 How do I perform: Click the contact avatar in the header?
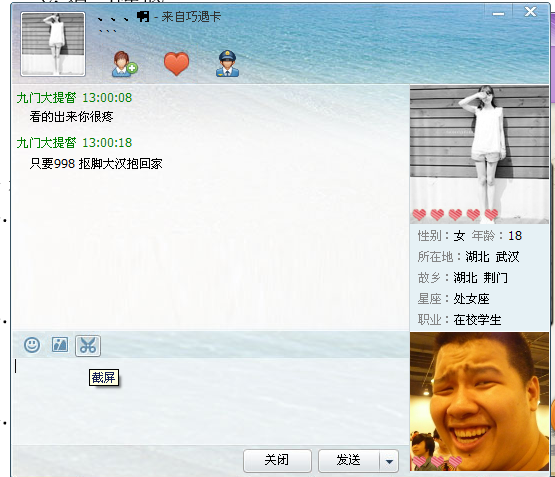click(53, 44)
